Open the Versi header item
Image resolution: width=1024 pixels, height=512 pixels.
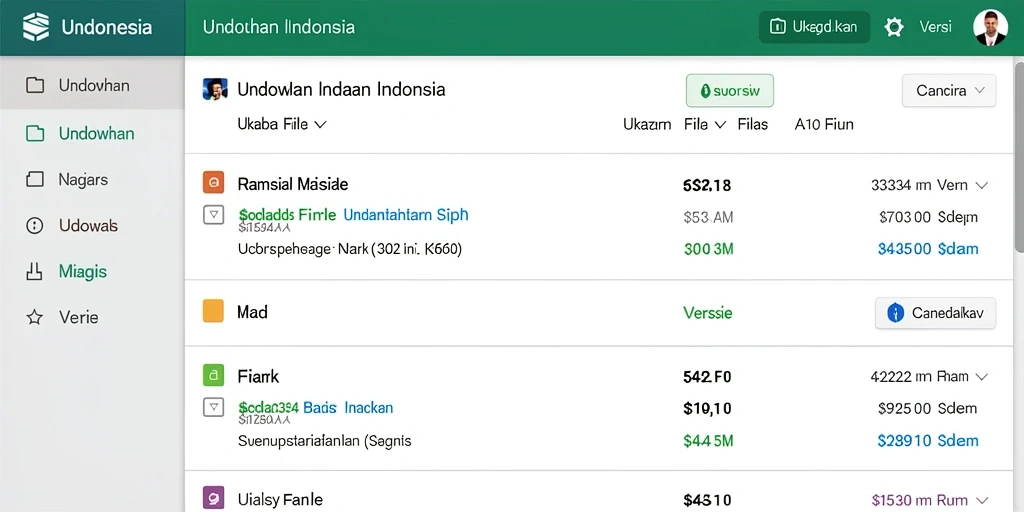point(935,27)
